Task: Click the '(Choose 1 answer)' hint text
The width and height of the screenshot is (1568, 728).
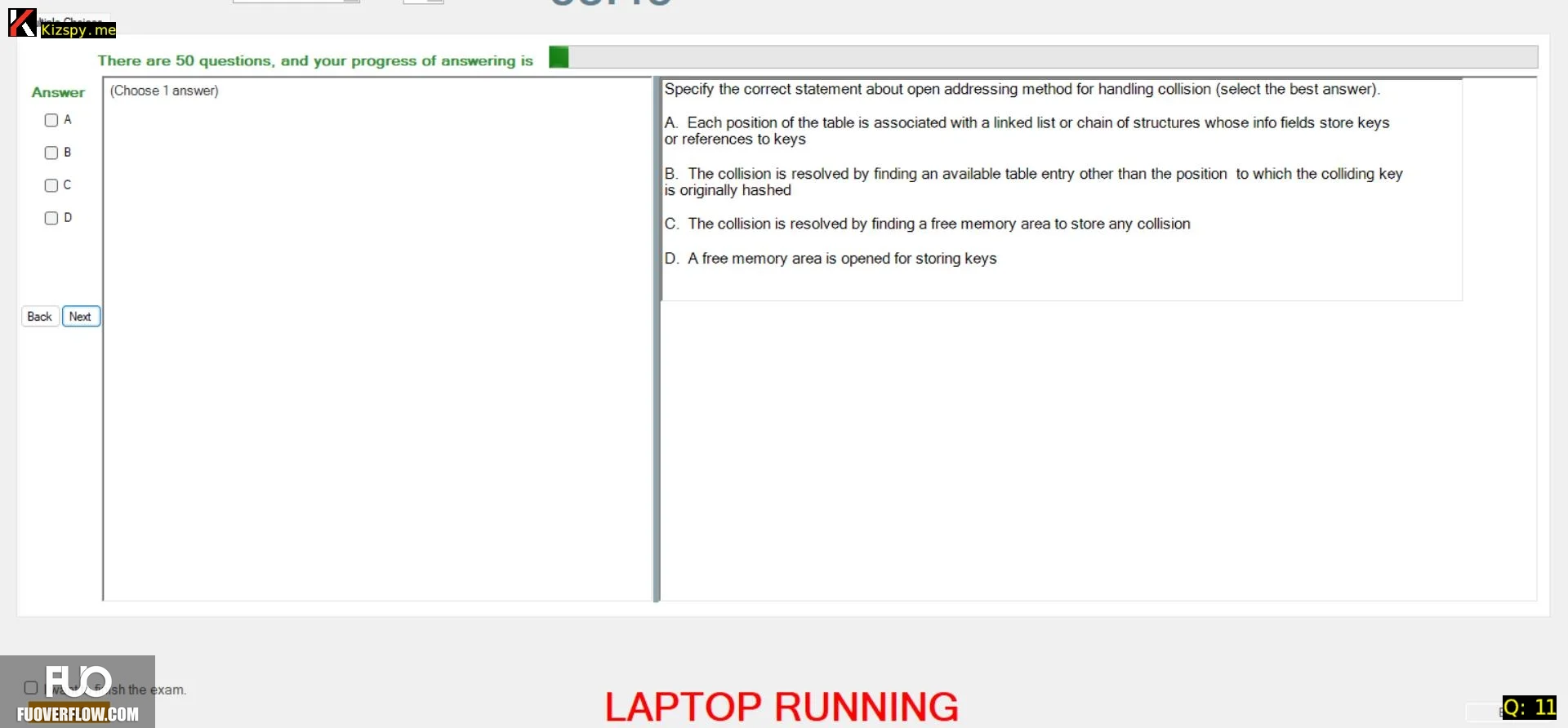Action: 164,91
